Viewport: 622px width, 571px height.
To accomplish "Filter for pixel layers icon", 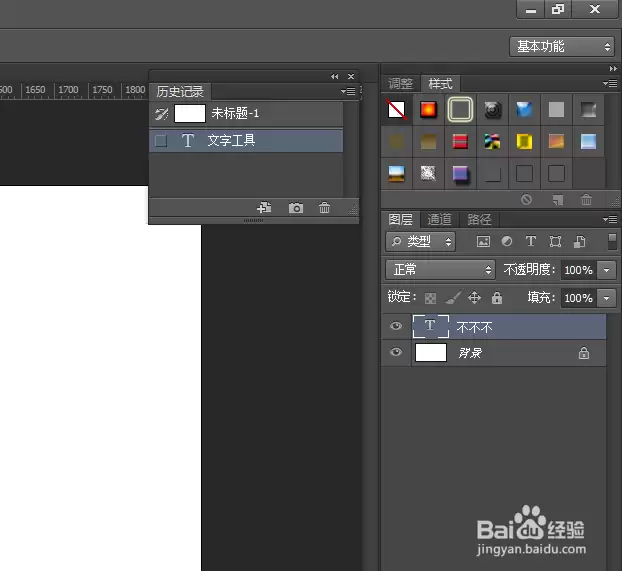I will (x=483, y=241).
